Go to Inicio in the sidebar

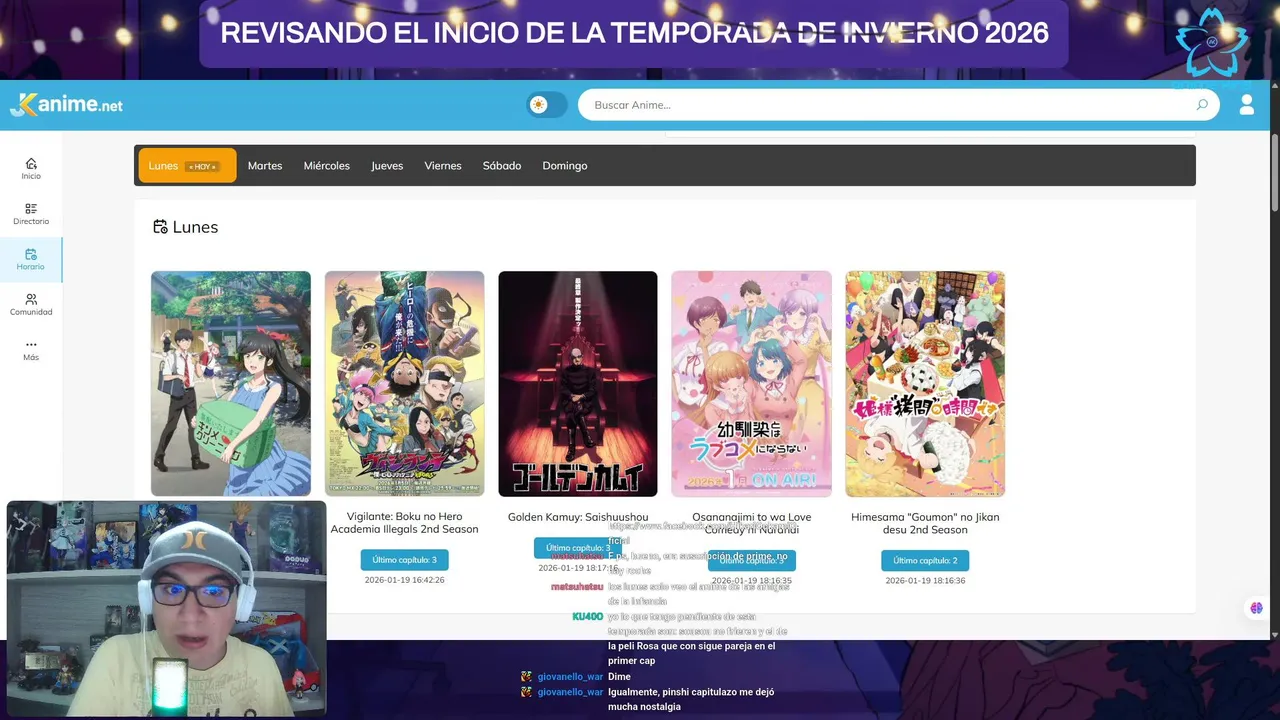click(x=31, y=169)
